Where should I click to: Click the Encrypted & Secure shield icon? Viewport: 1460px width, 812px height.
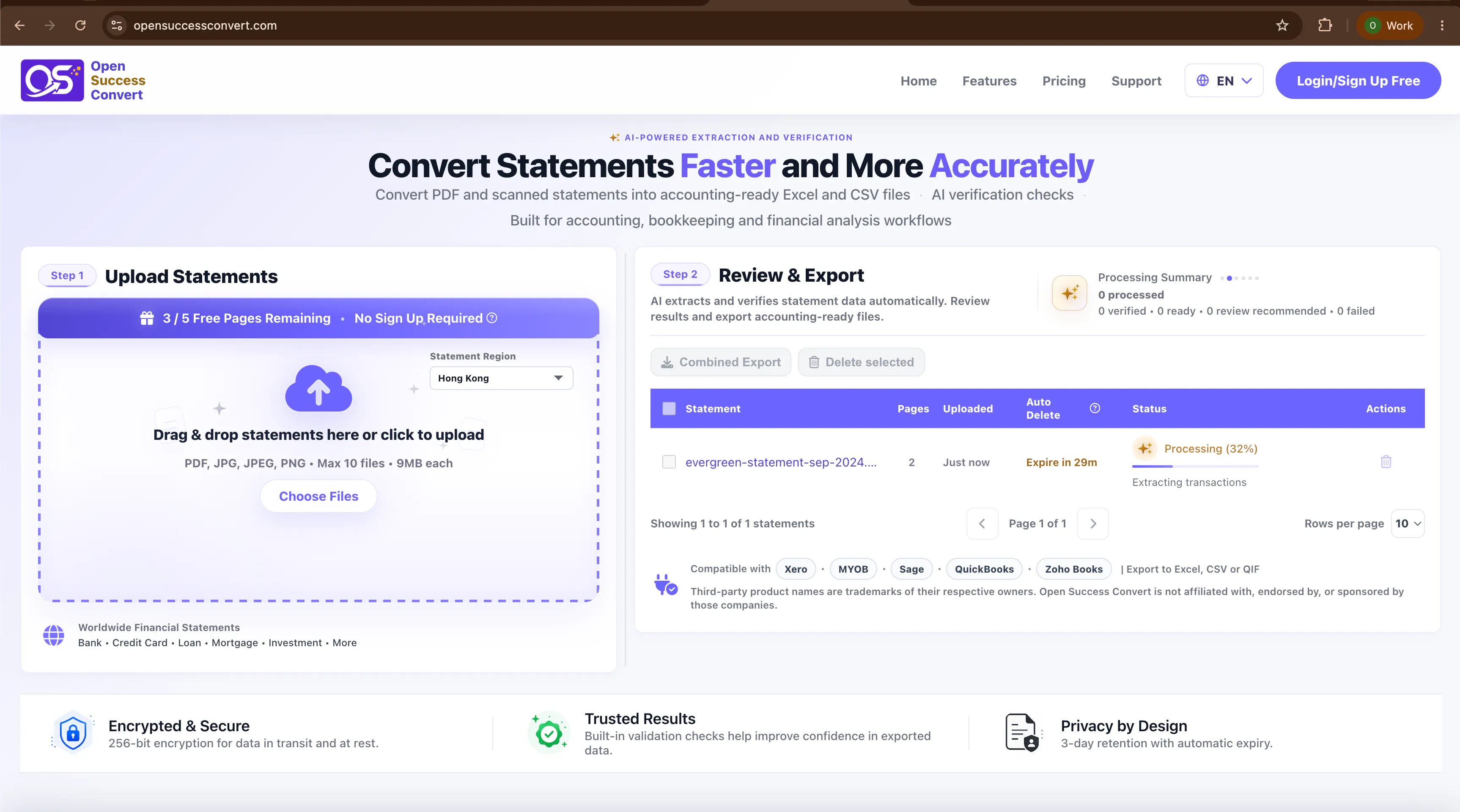(x=73, y=732)
